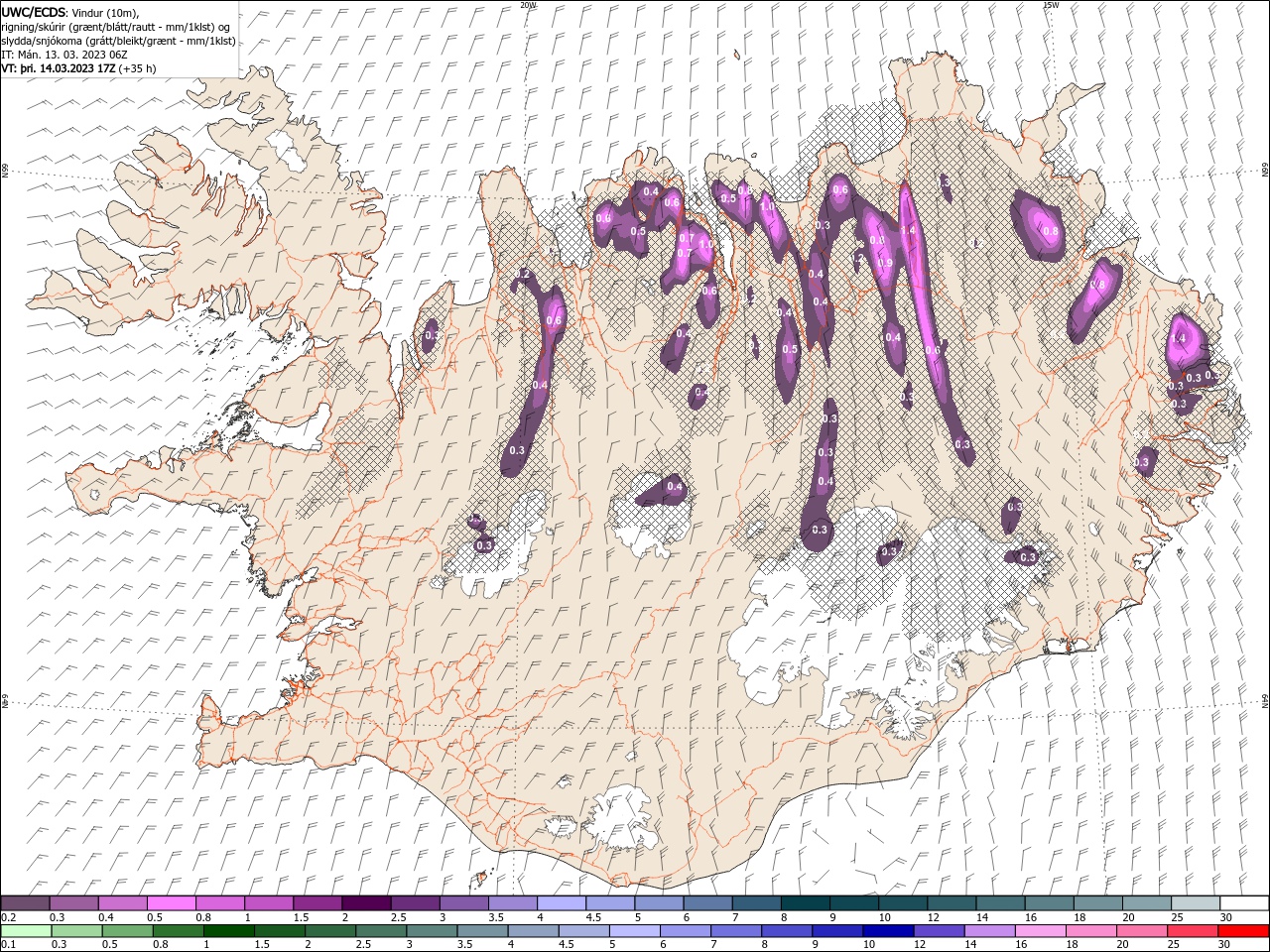Click the '15W' longitude label at top

1051,5
